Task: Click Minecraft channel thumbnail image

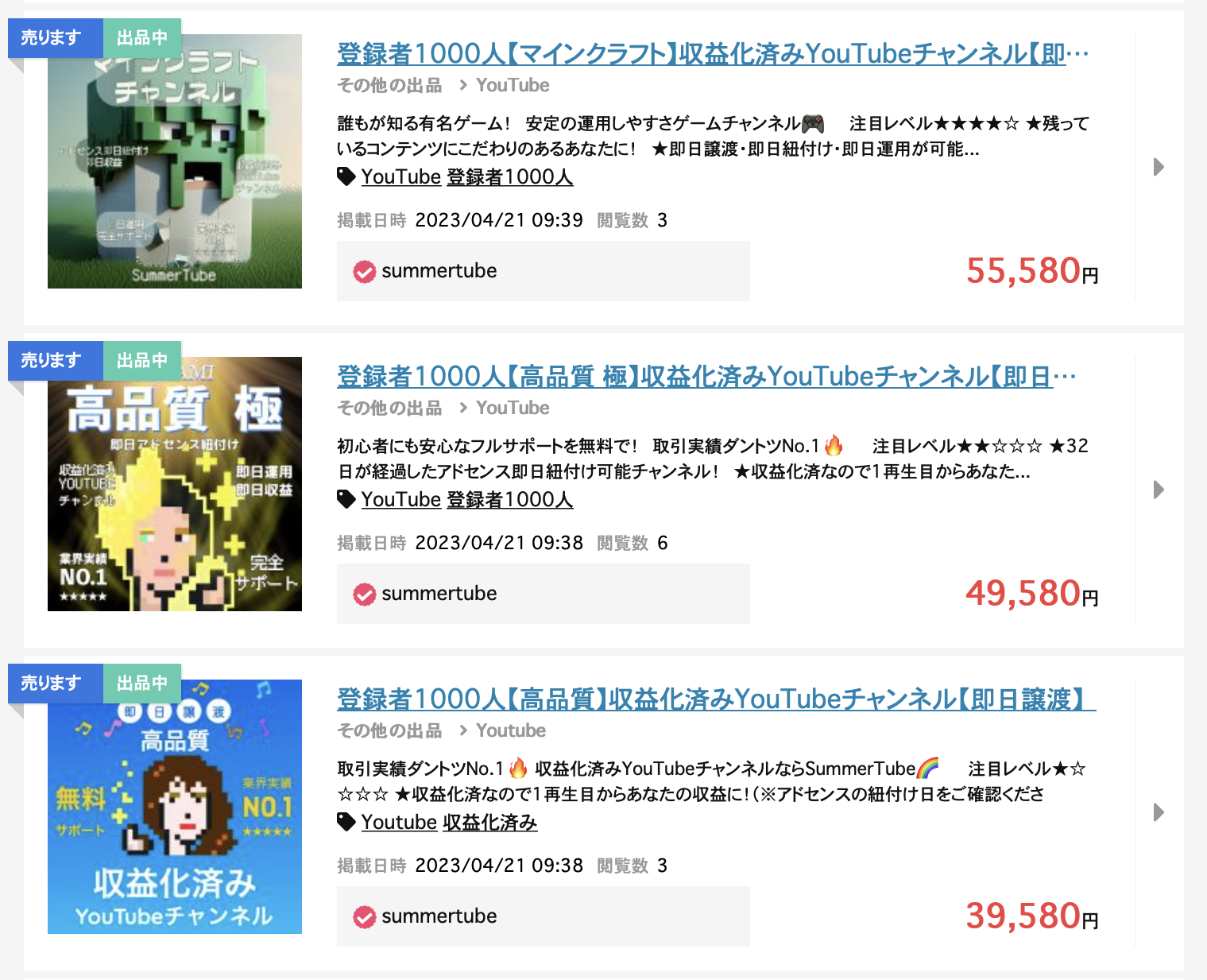Action: coord(175,161)
